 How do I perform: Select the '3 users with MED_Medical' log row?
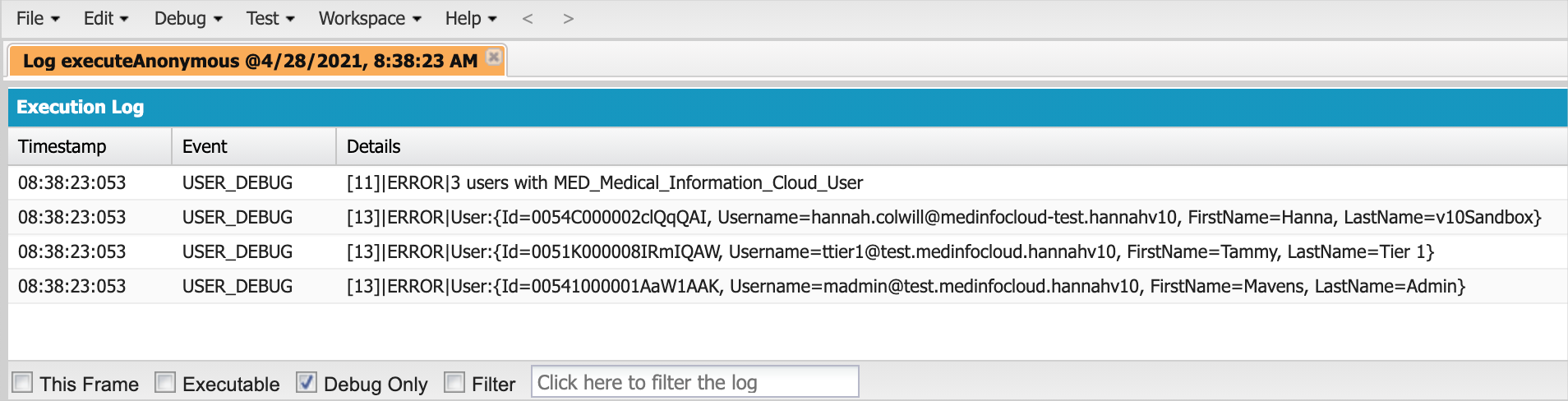605,183
